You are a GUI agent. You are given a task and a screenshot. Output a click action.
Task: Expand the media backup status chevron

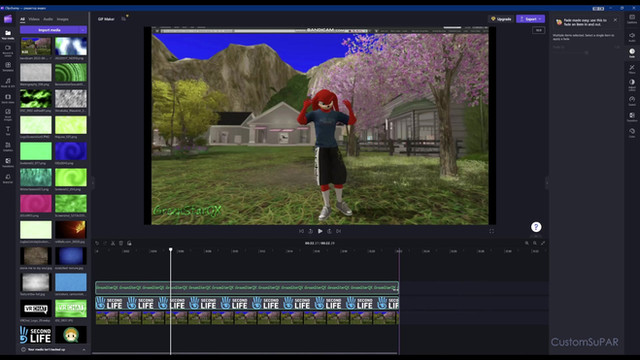click(x=84, y=350)
